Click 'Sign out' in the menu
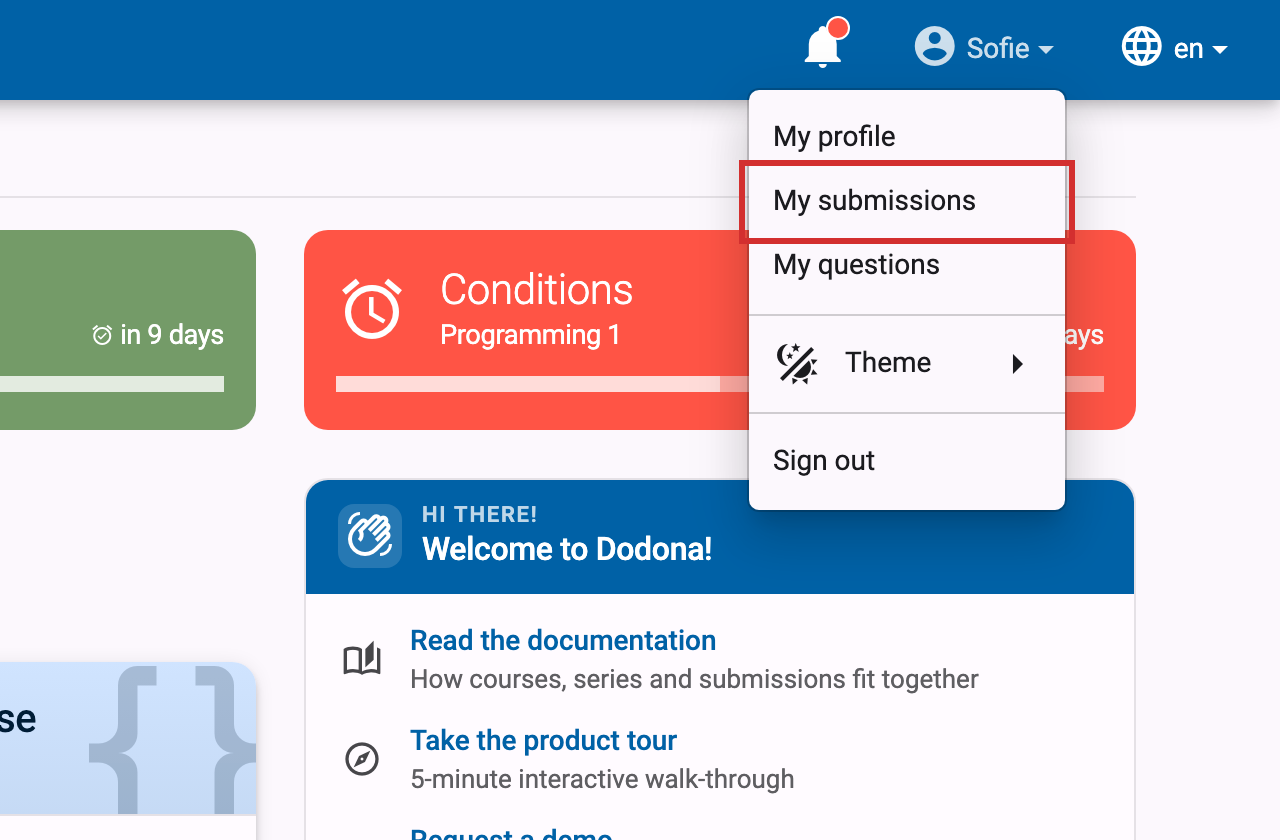The image size is (1280, 840). [x=907, y=460]
